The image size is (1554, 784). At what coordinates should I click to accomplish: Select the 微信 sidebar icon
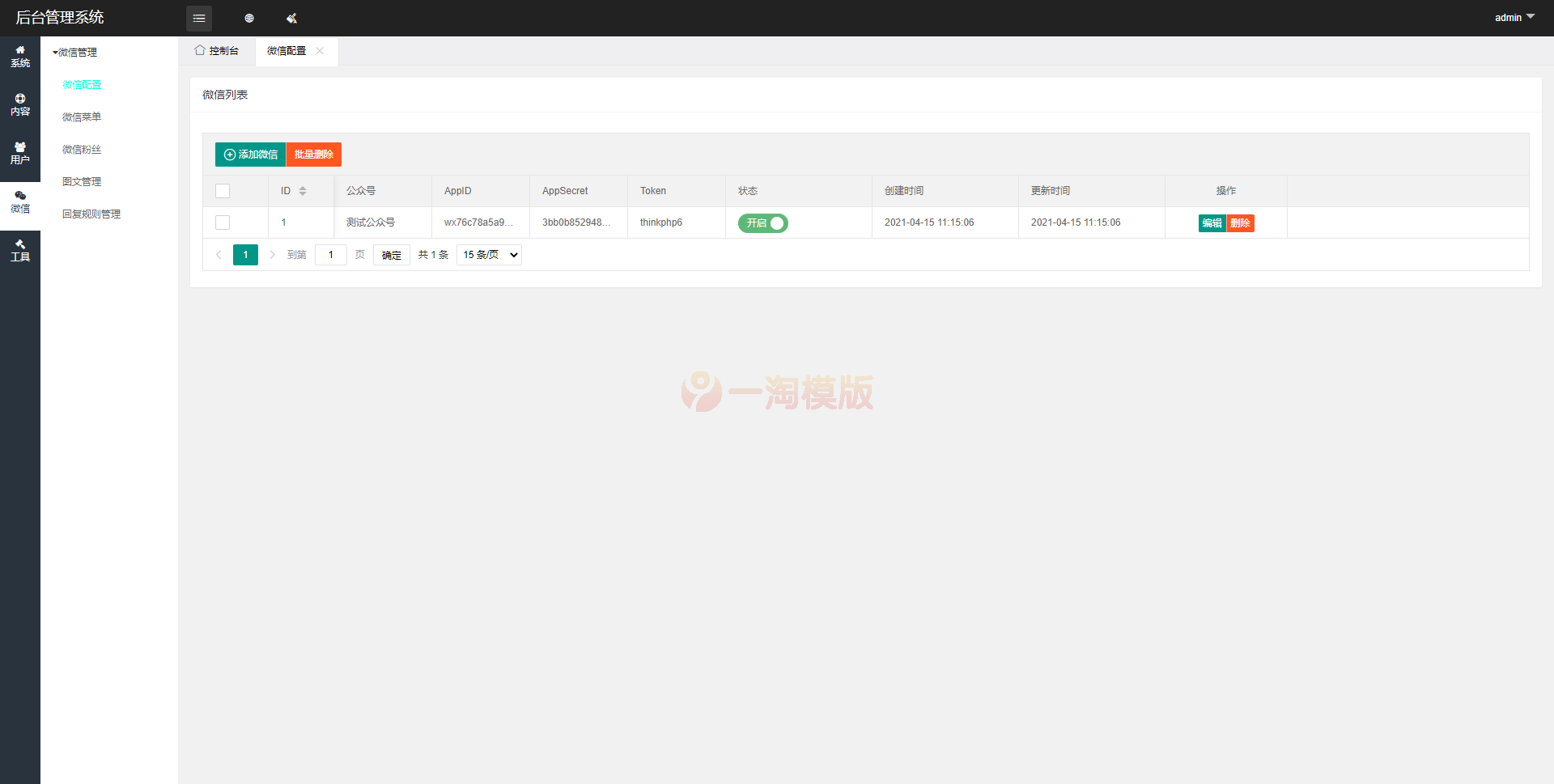coord(20,201)
